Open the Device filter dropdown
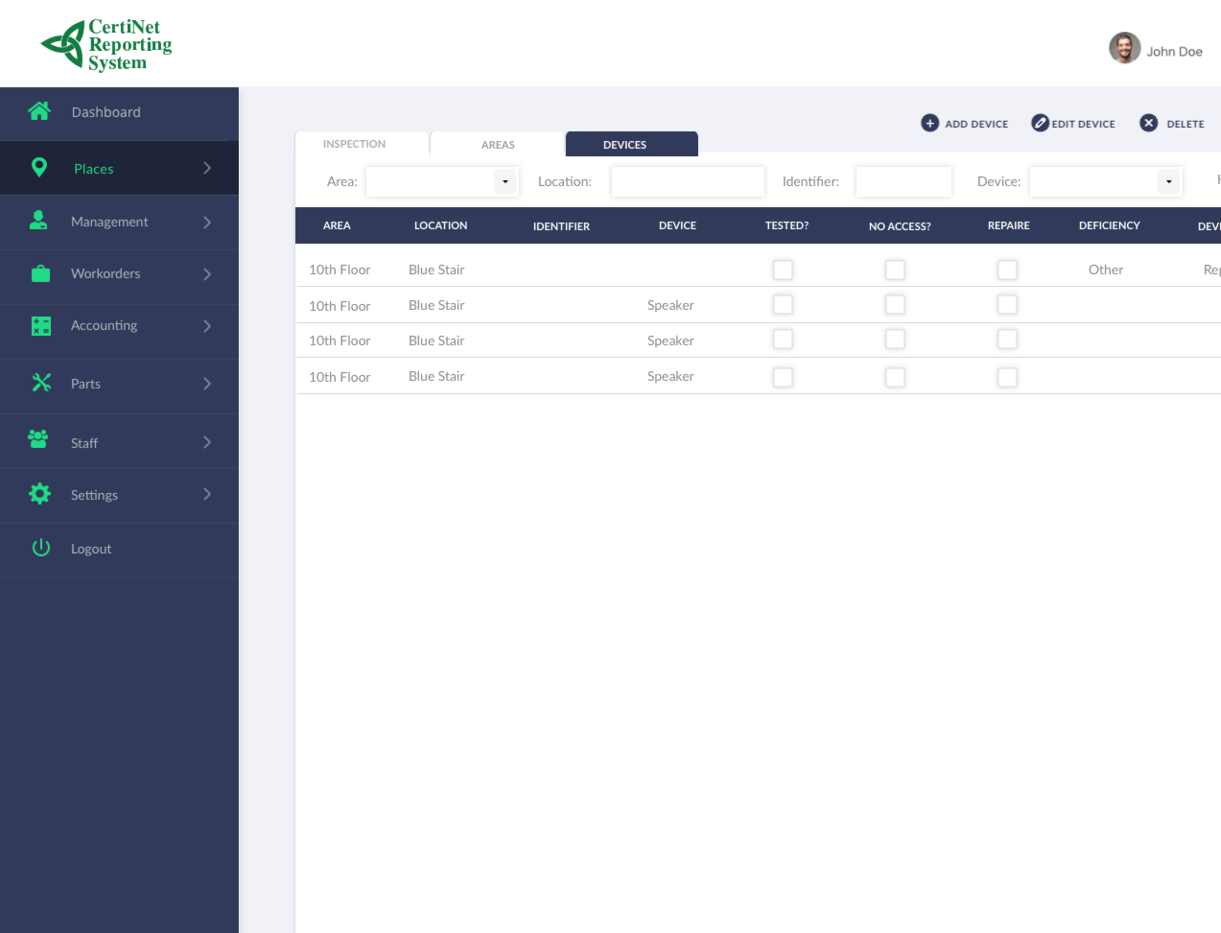1221x933 pixels. pyautogui.click(x=1168, y=181)
